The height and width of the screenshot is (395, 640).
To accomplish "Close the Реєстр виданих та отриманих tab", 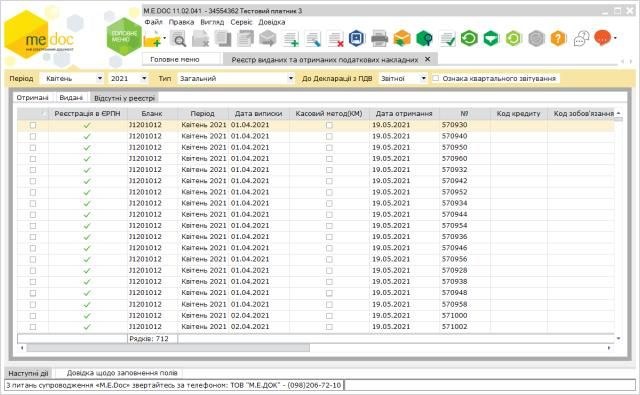I will tap(427, 59).
